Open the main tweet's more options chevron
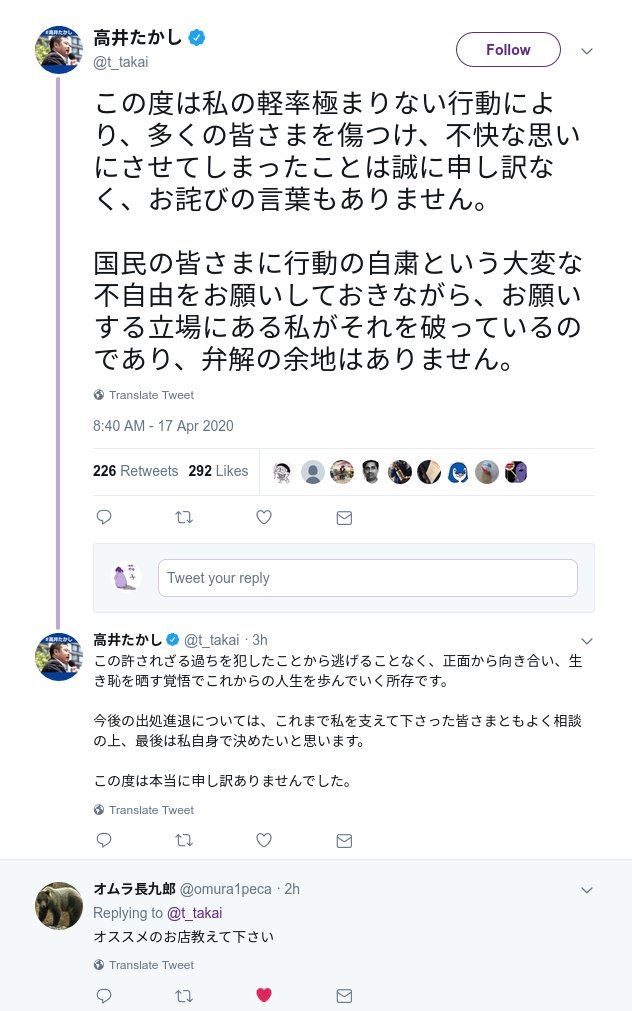The width and height of the screenshot is (632, 1011). (x=588, y=51)
